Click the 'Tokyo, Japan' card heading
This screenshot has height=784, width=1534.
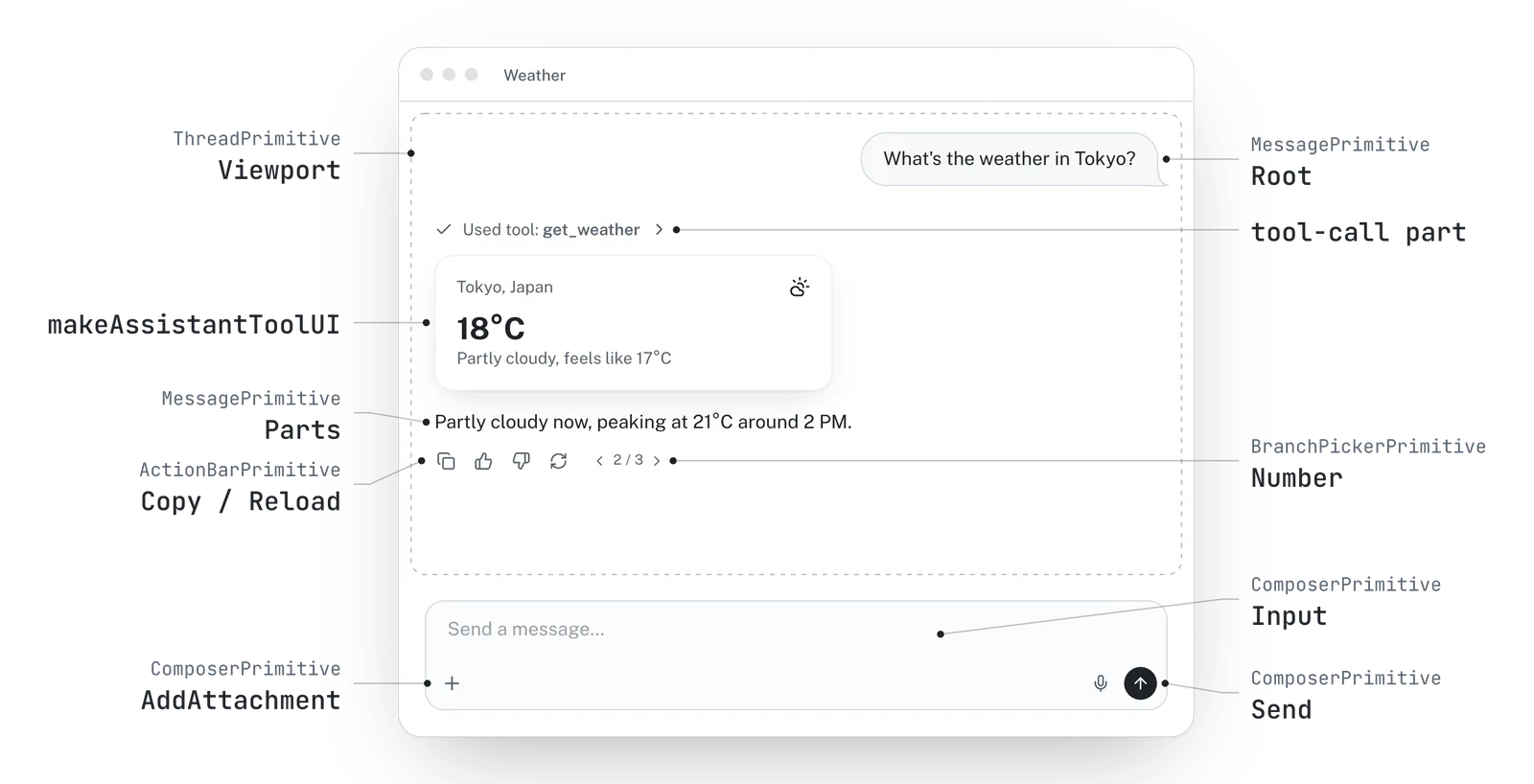coord(504,287)
